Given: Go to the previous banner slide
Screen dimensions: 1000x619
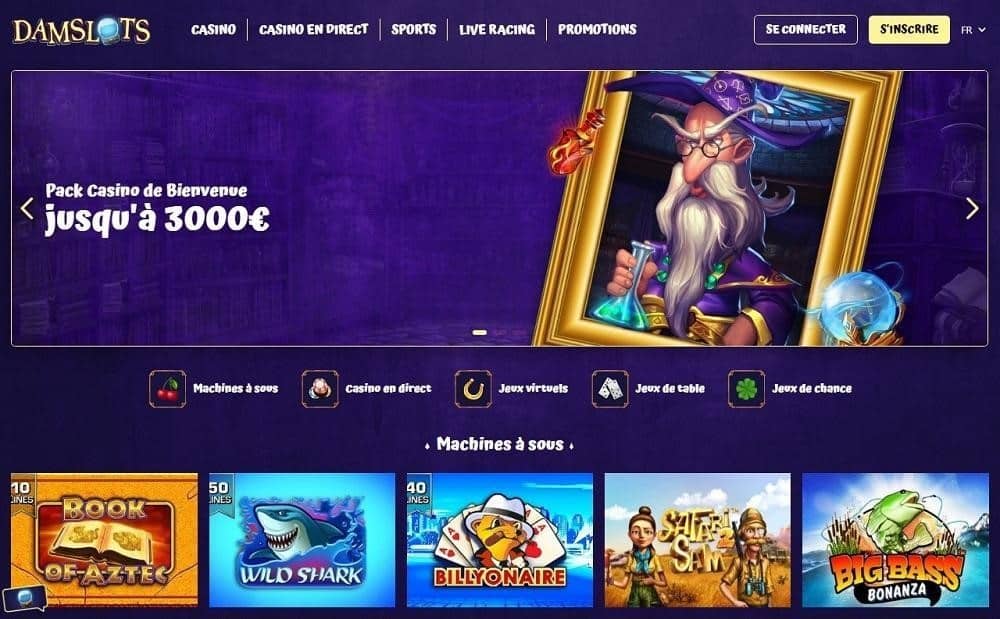Looking at the screenshot, I should pos(27,208).
